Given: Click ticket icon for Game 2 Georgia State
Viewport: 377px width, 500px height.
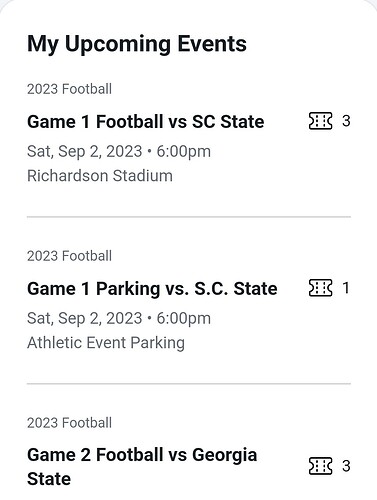Looking at the screenshot, I should [x=320, y=466].
